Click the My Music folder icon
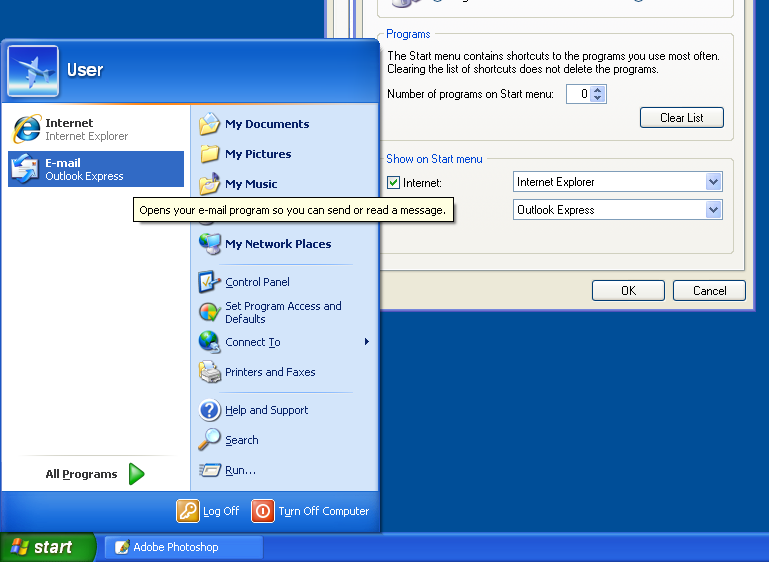Image resolution: width=769 pixels, height=562 pixels. (209, 184)
